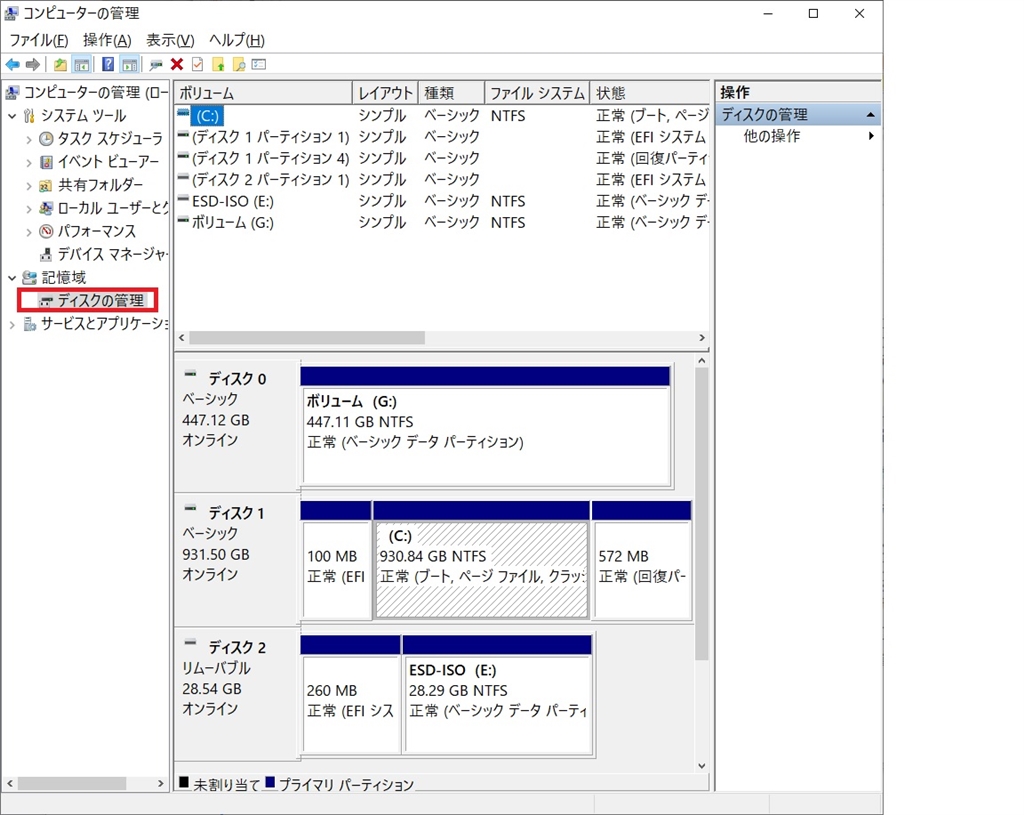Image resolution: width=1024 pixels, height=815 pixels.
Task: Select ディスク 0 label box
Action: (238, 426)
